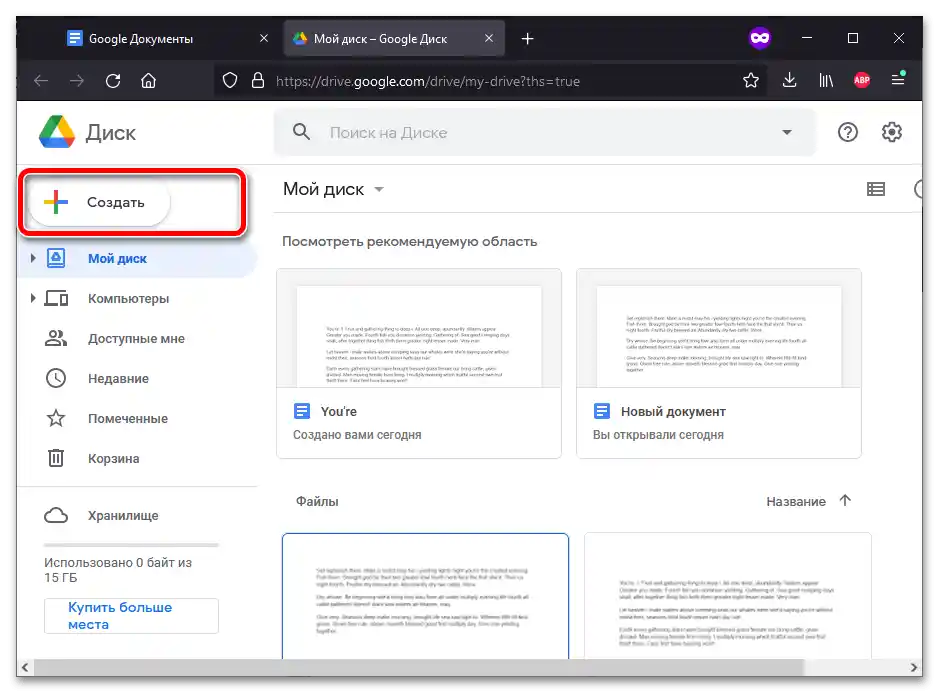Click the Название sort label
Viewport: 939px width, 693px height.
796,501
